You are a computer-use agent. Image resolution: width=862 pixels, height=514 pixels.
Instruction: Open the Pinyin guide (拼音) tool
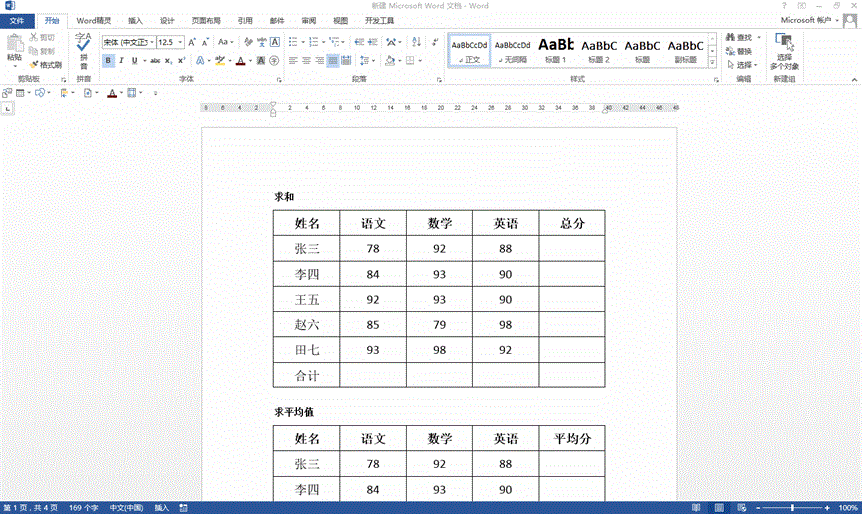click(83, 50)
